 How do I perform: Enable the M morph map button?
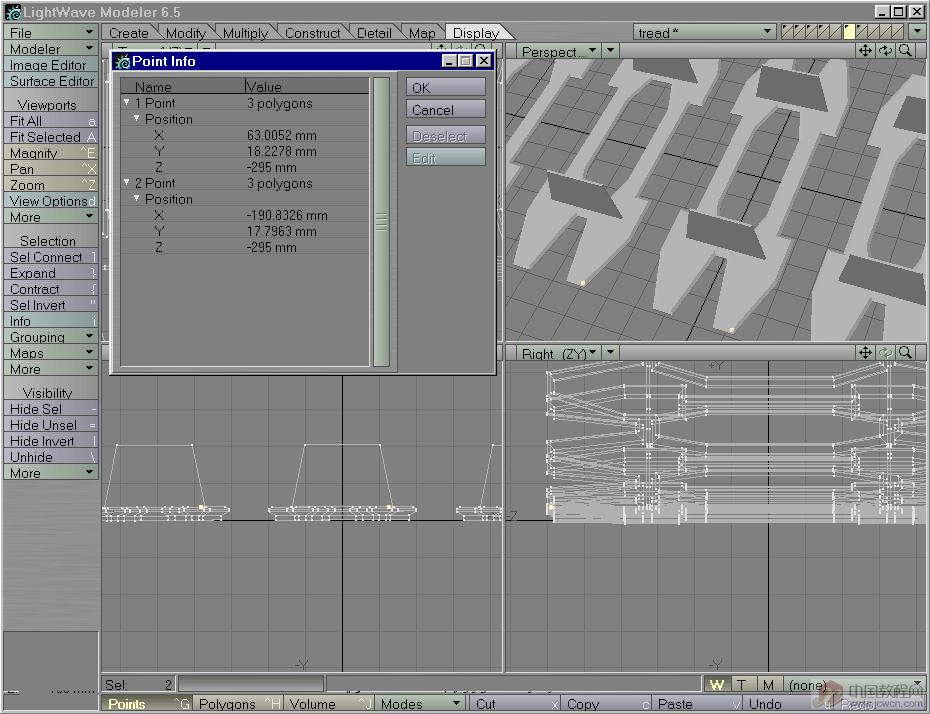click(x=768, y=685)
